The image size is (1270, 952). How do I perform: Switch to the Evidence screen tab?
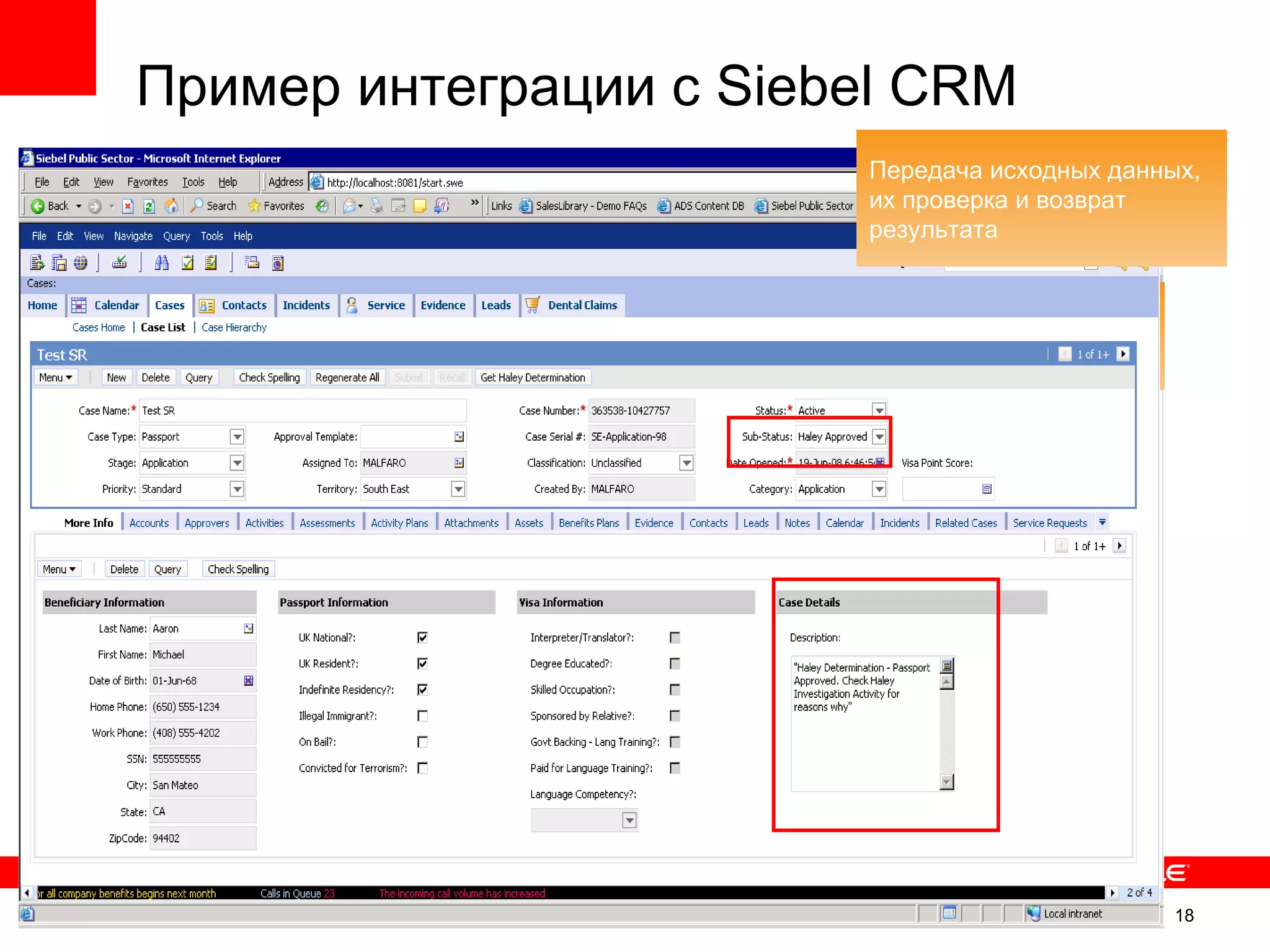point(443,305)
